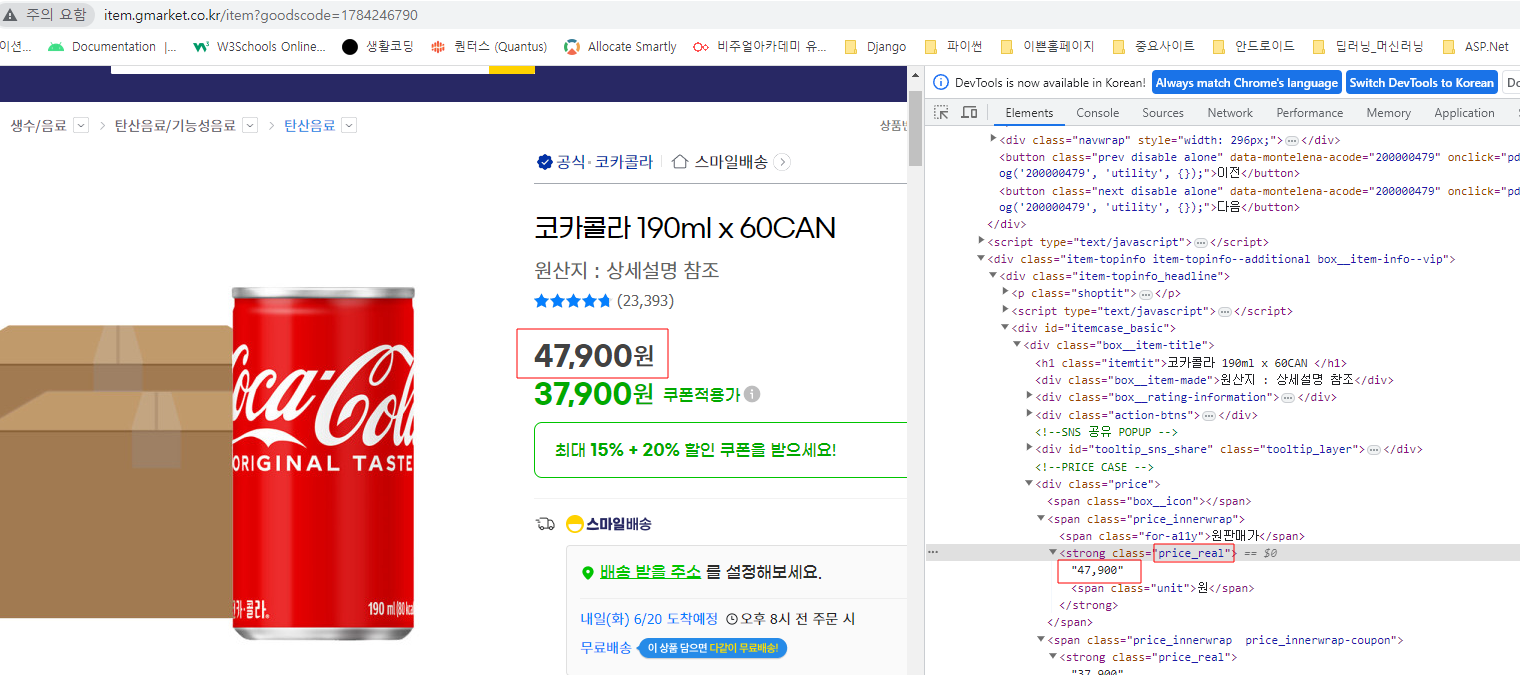Switch to the Console tab

[x=1097, y=113]
